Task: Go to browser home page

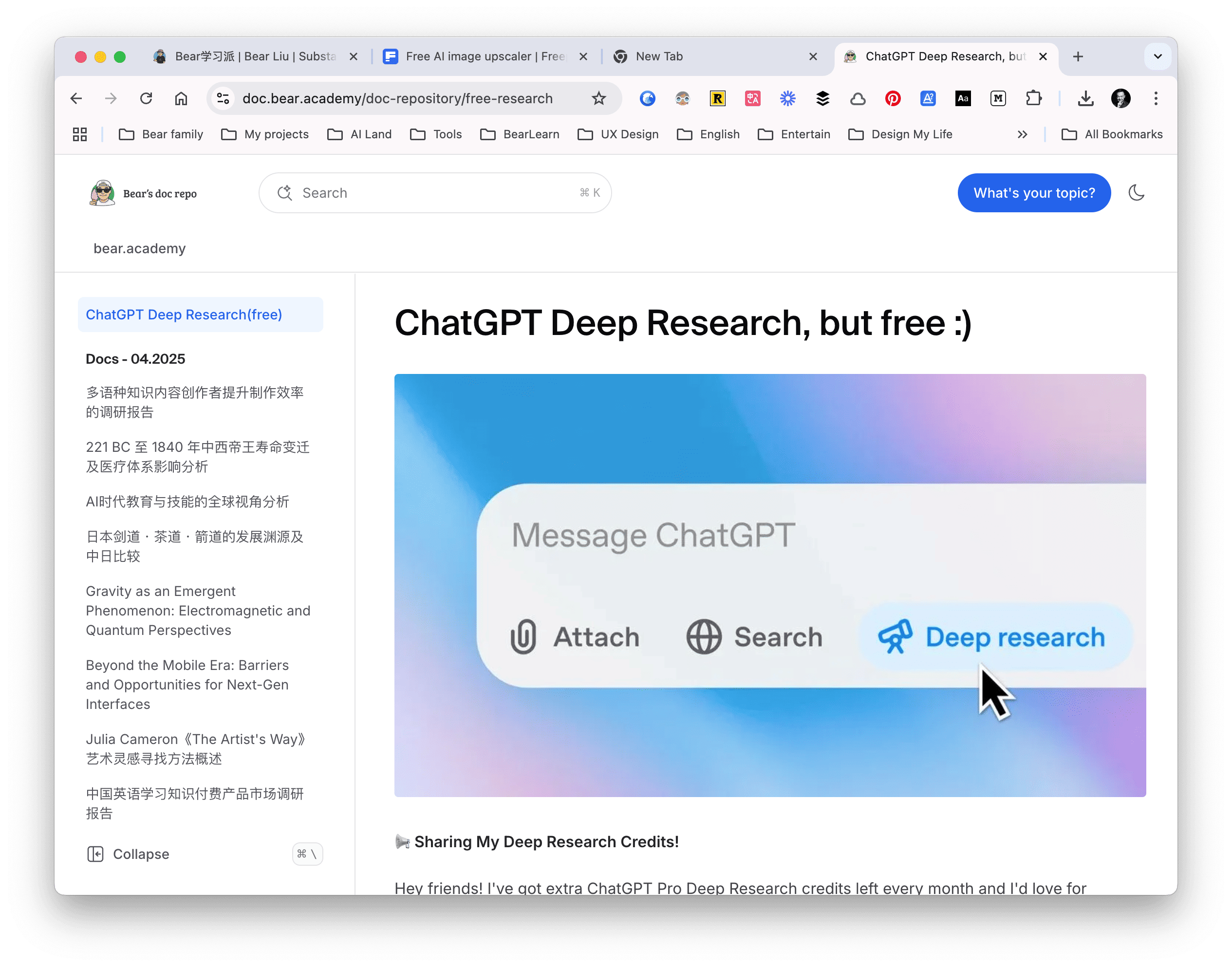Action: pos(181,98)
